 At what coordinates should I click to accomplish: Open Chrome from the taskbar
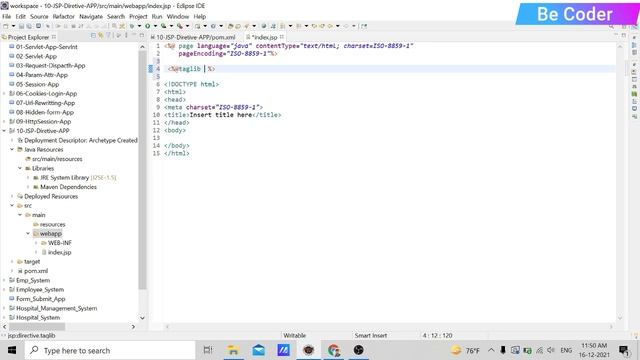333,350
